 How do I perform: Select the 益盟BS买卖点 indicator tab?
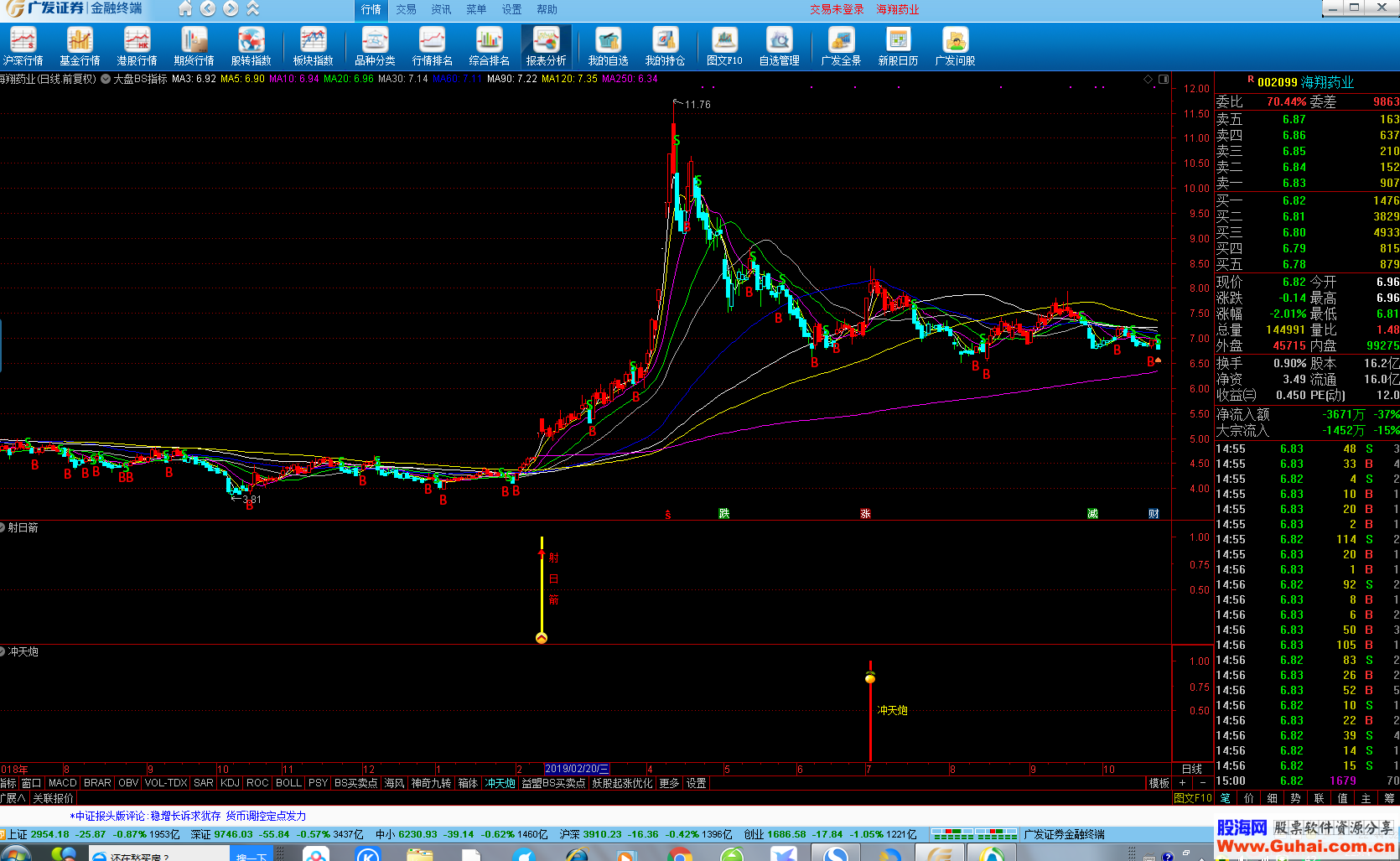553,783
